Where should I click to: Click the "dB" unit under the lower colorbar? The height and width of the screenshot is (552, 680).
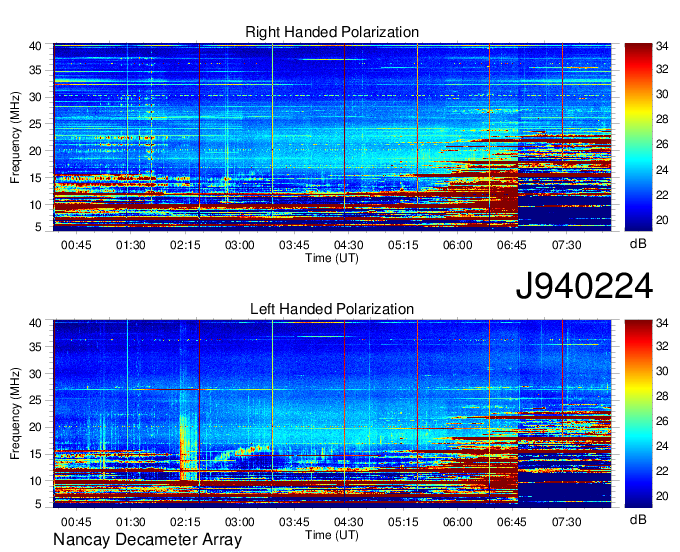point(638,520)
